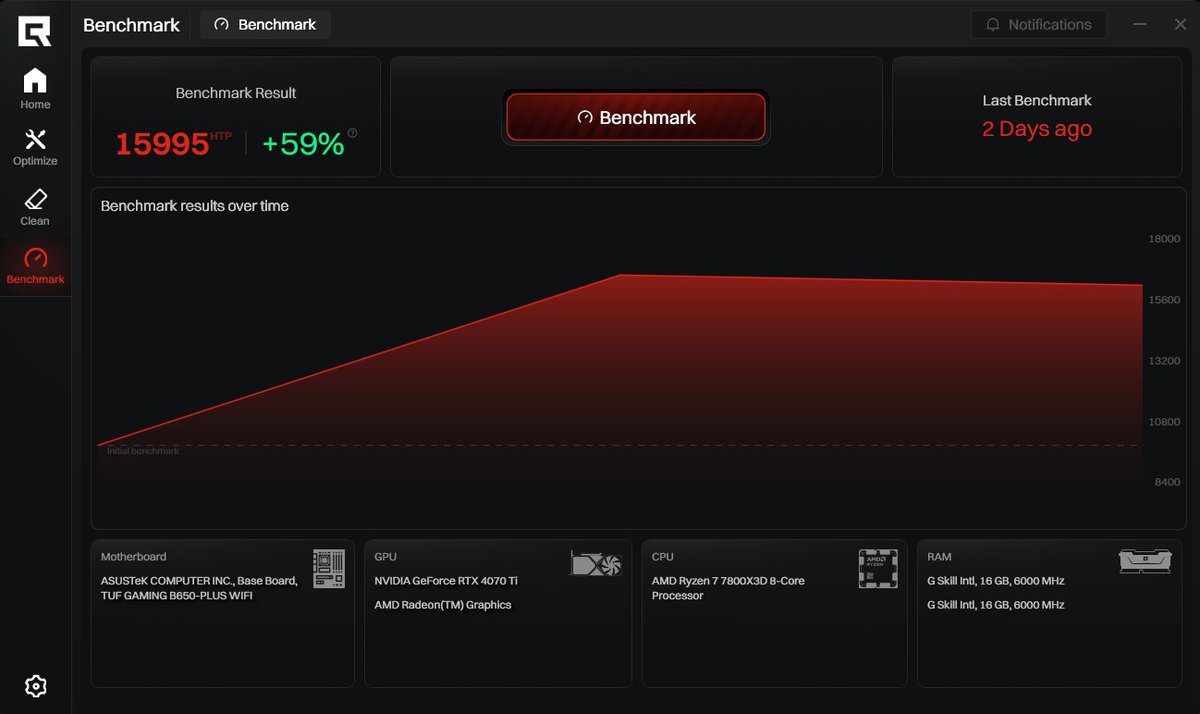Click the motherboard icon in Motherboard card
This screenshot has width=1200, height=714.
(328, 568)
